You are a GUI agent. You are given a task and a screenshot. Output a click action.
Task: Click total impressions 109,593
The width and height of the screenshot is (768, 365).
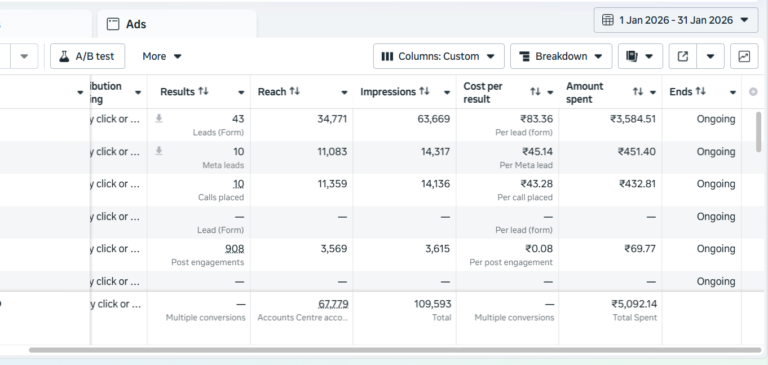[432, 304]
